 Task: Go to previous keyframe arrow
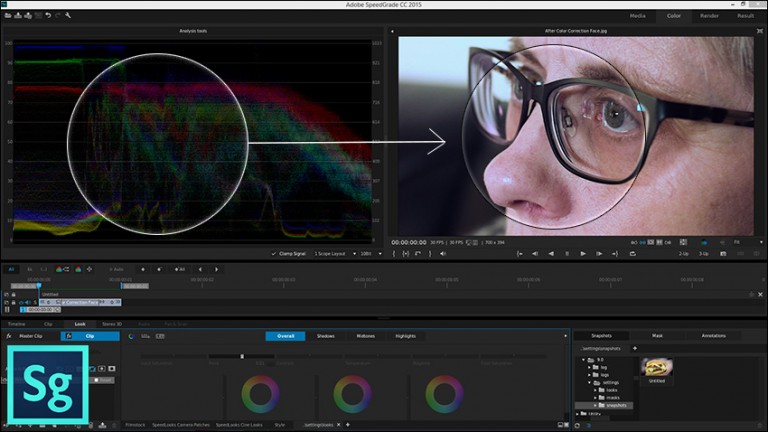(x=200, y=269)
